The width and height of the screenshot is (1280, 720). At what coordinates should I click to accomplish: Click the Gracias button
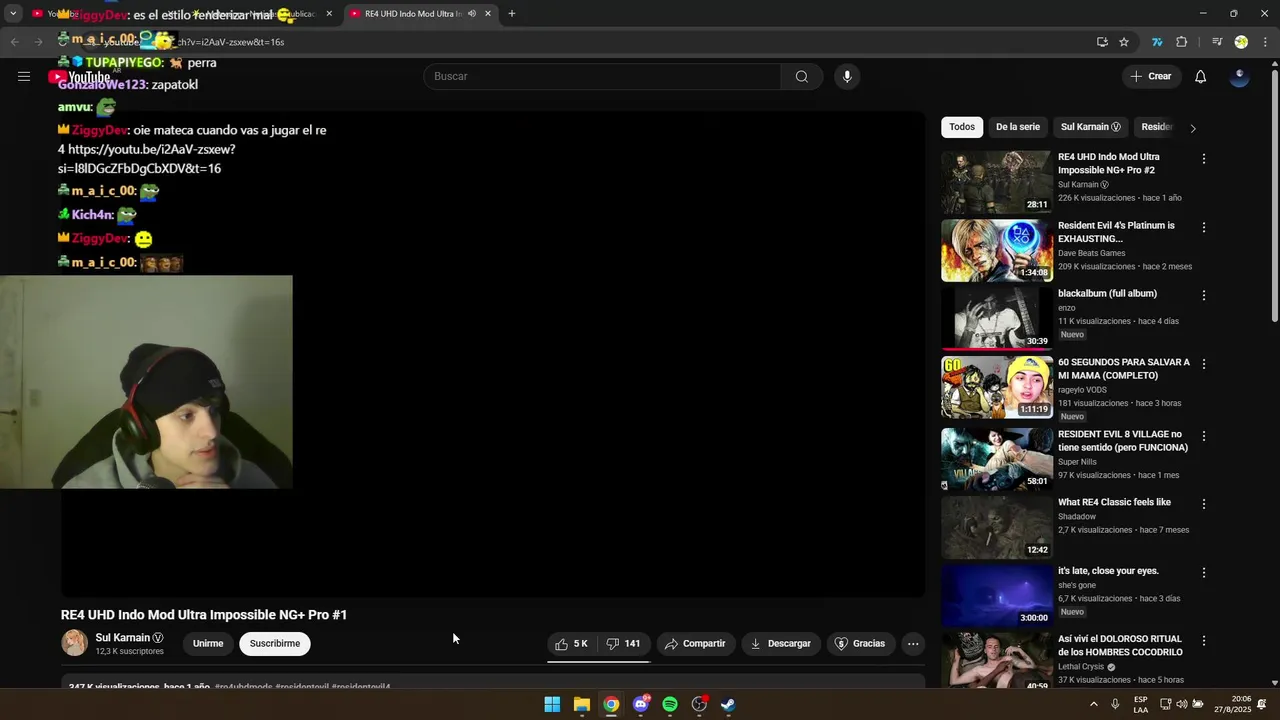pos(860,644)
